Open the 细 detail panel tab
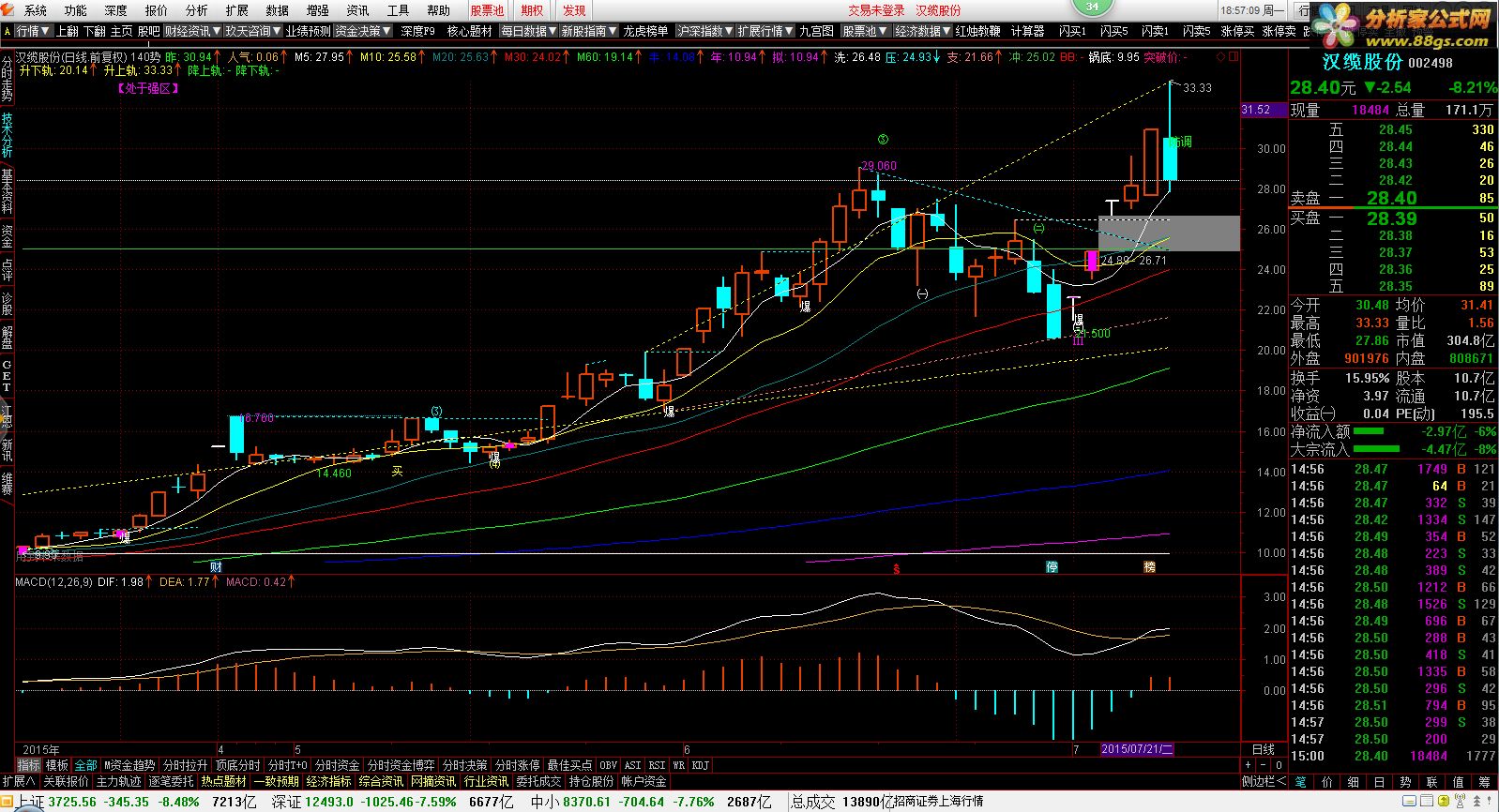This screenshot has width=1499, height=812. [x=1353, y=781]
